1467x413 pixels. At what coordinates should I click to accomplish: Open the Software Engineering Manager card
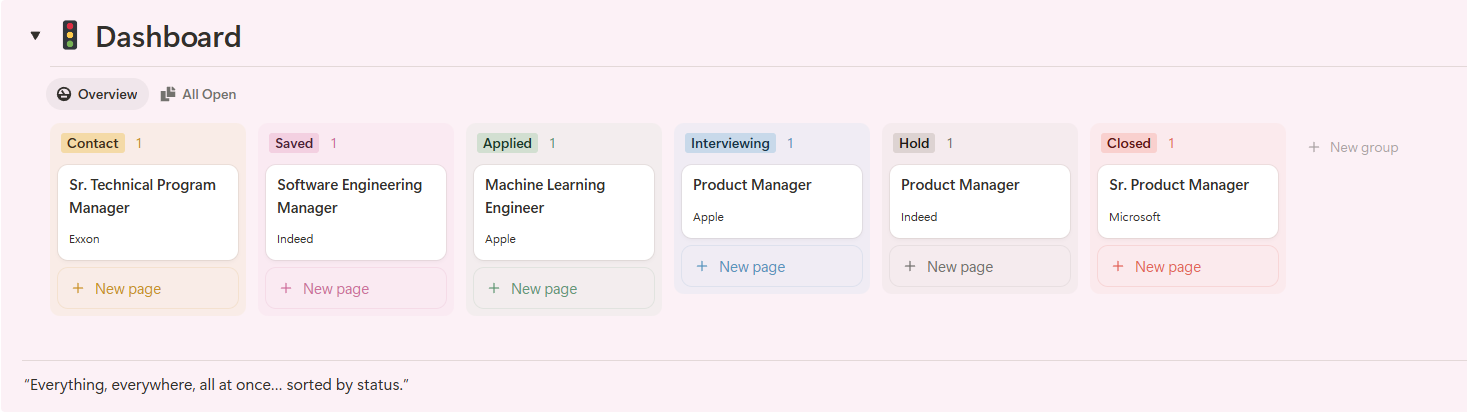coord(356,211)
